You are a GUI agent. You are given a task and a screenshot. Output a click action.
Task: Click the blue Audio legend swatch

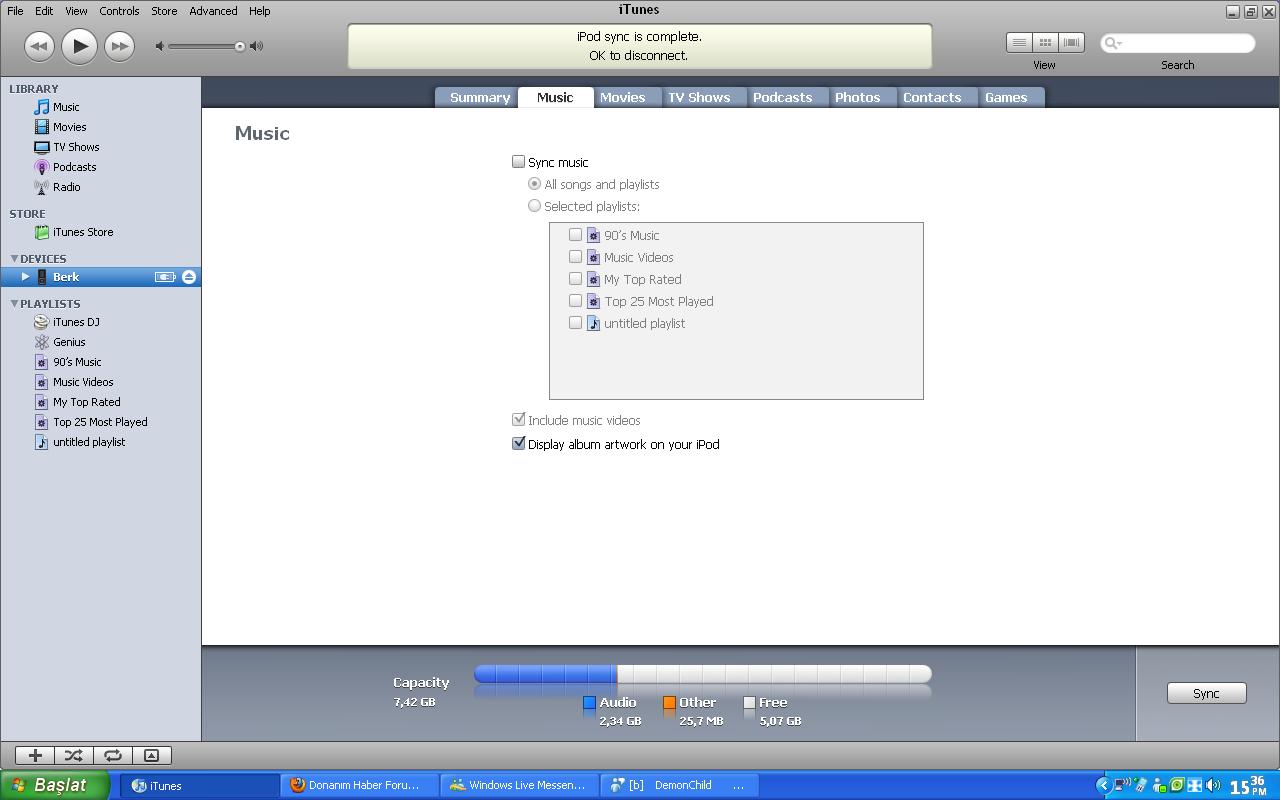(589, 703)
